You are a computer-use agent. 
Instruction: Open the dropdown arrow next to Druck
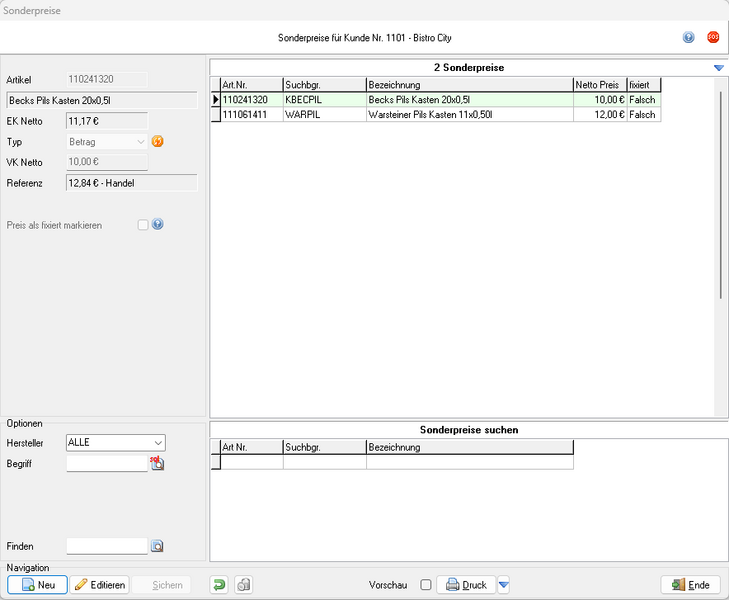click(x=504, y=585)
